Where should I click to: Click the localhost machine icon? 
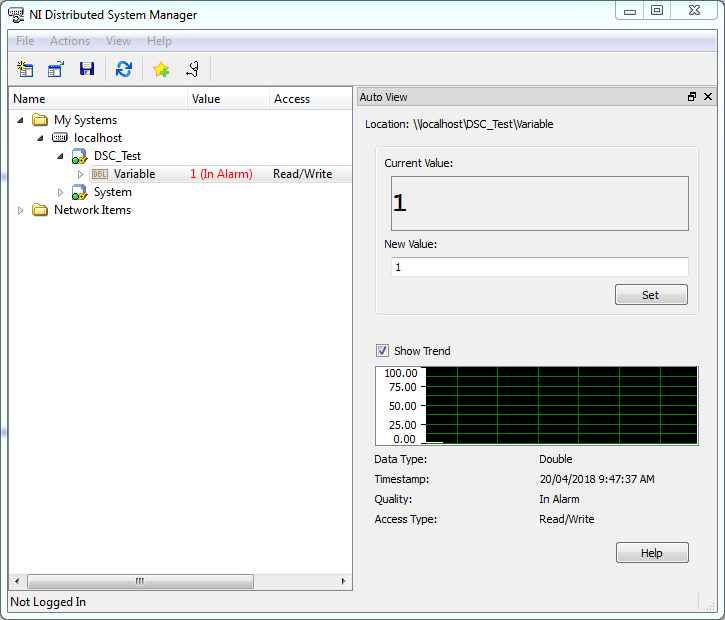pyautogui.click(x=60, y=137)
